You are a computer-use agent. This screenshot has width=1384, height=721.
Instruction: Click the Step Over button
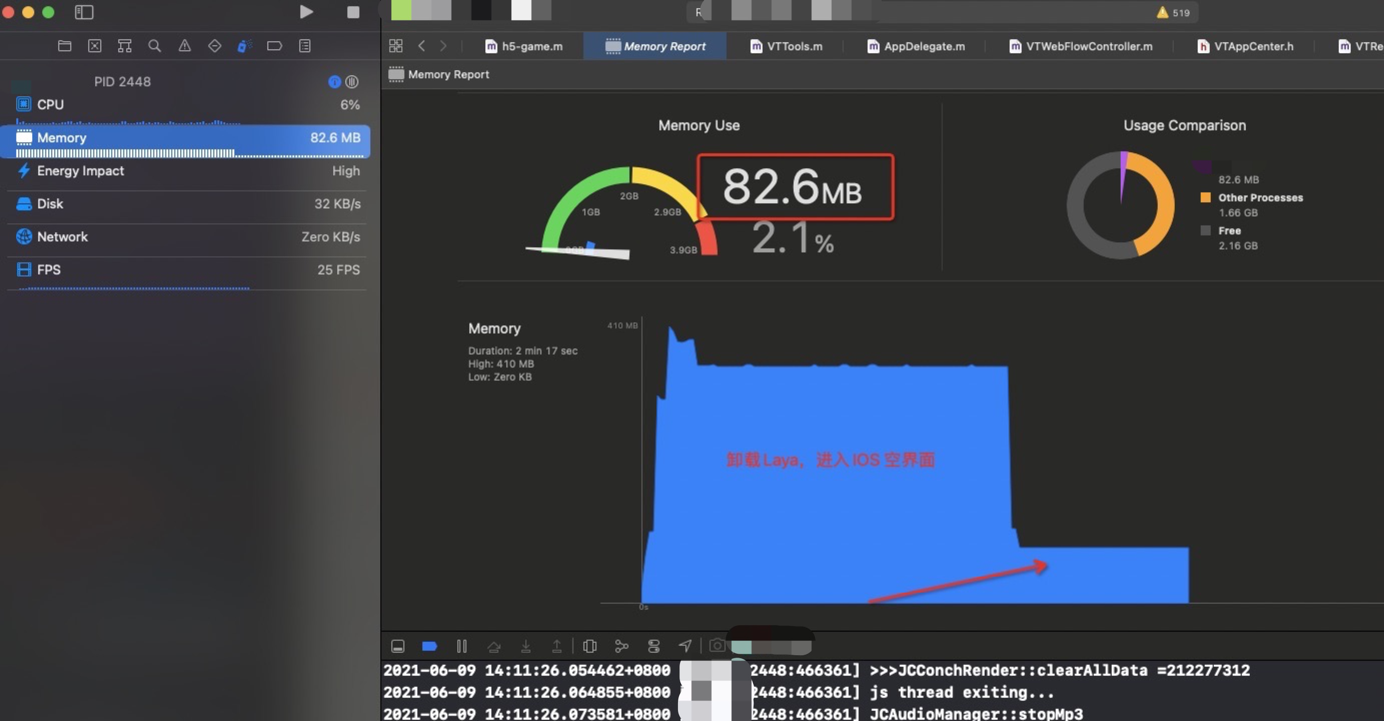click(x=494, y=646)
